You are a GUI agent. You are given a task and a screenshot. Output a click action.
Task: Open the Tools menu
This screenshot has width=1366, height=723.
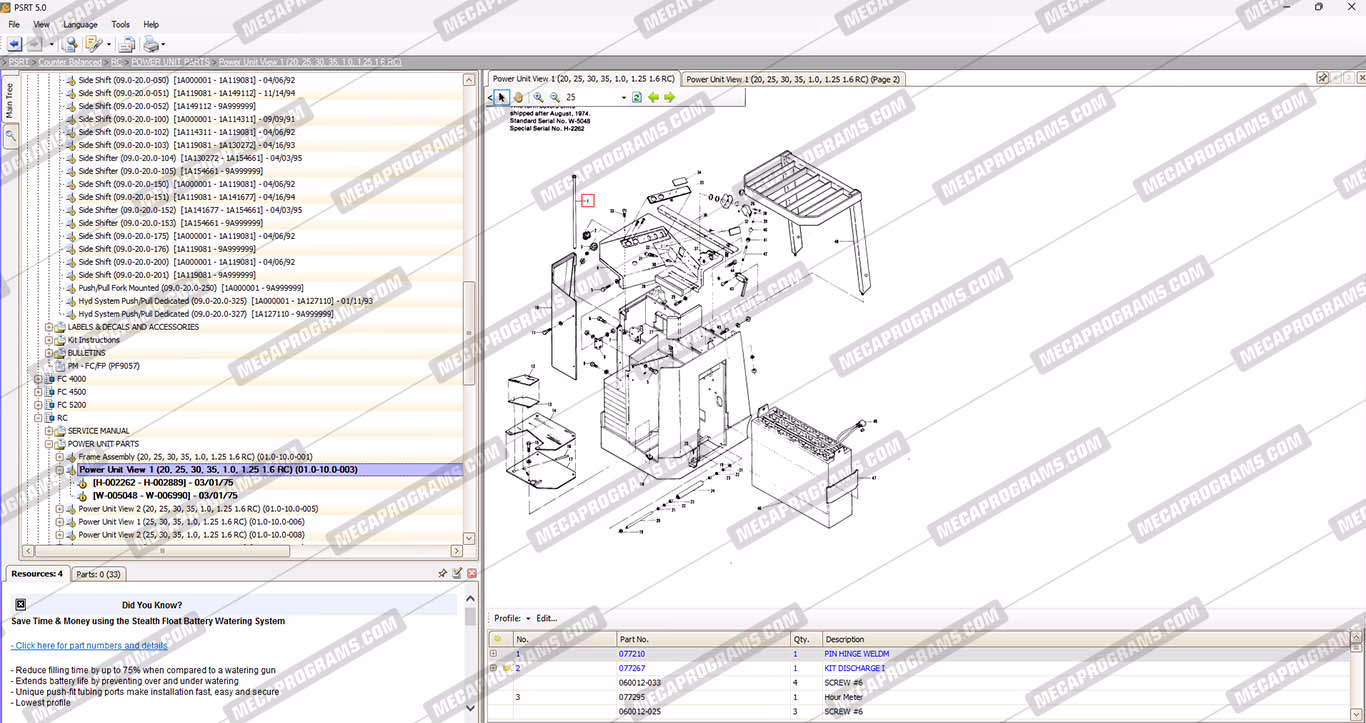click(x=120, y=24)
